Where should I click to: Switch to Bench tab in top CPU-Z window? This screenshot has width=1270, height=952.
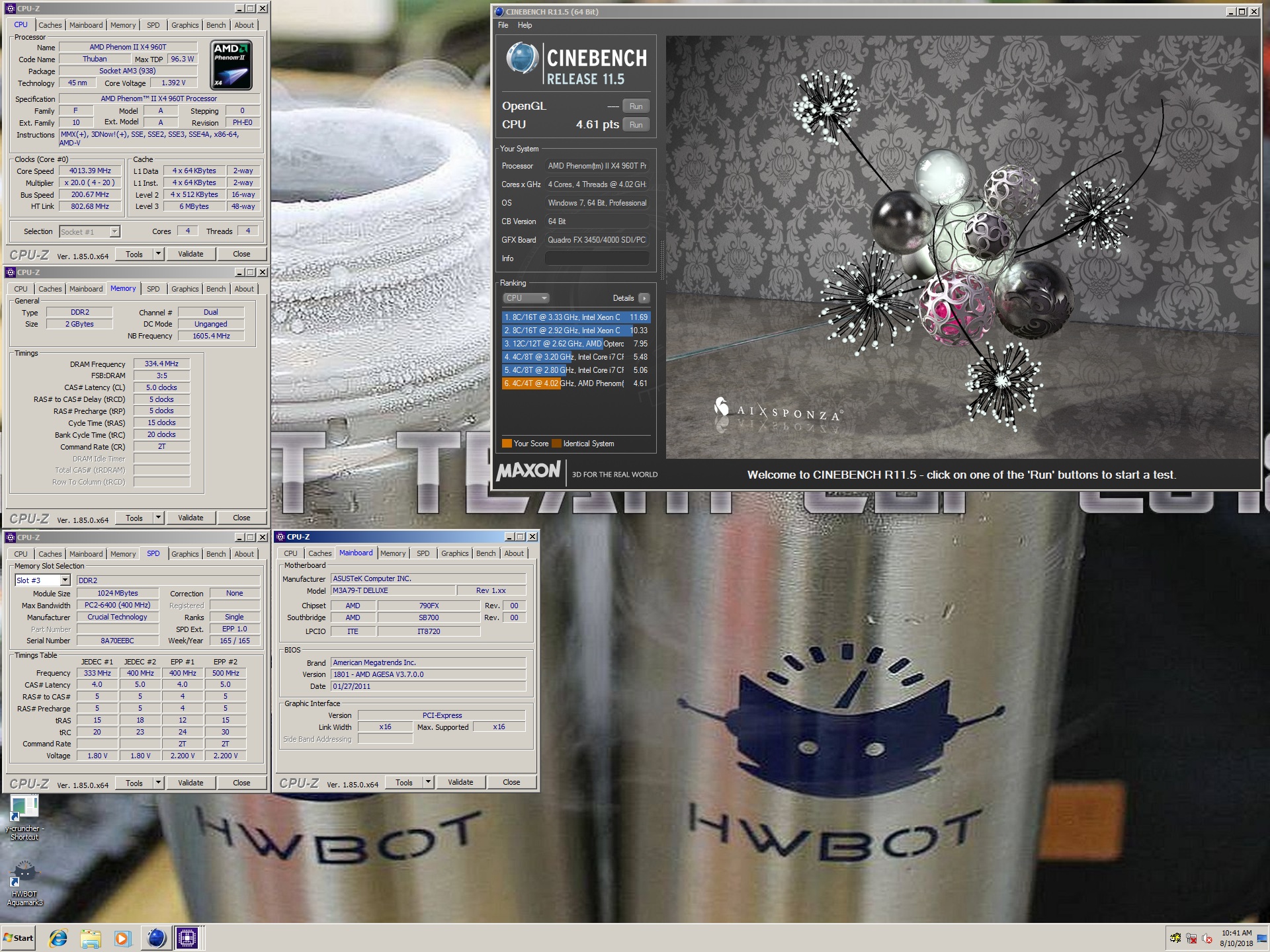(x=216, y=25)
